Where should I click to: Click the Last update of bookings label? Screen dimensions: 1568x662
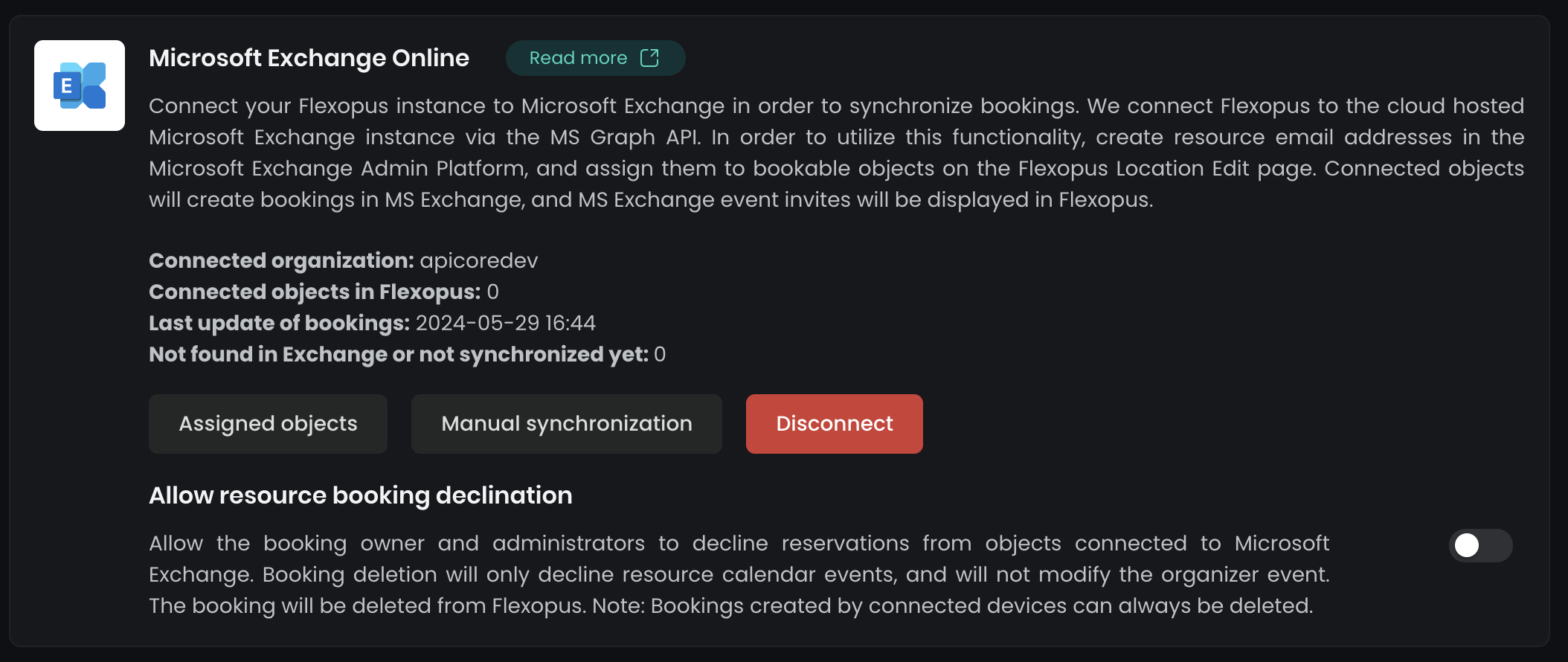tap(279, 323)
